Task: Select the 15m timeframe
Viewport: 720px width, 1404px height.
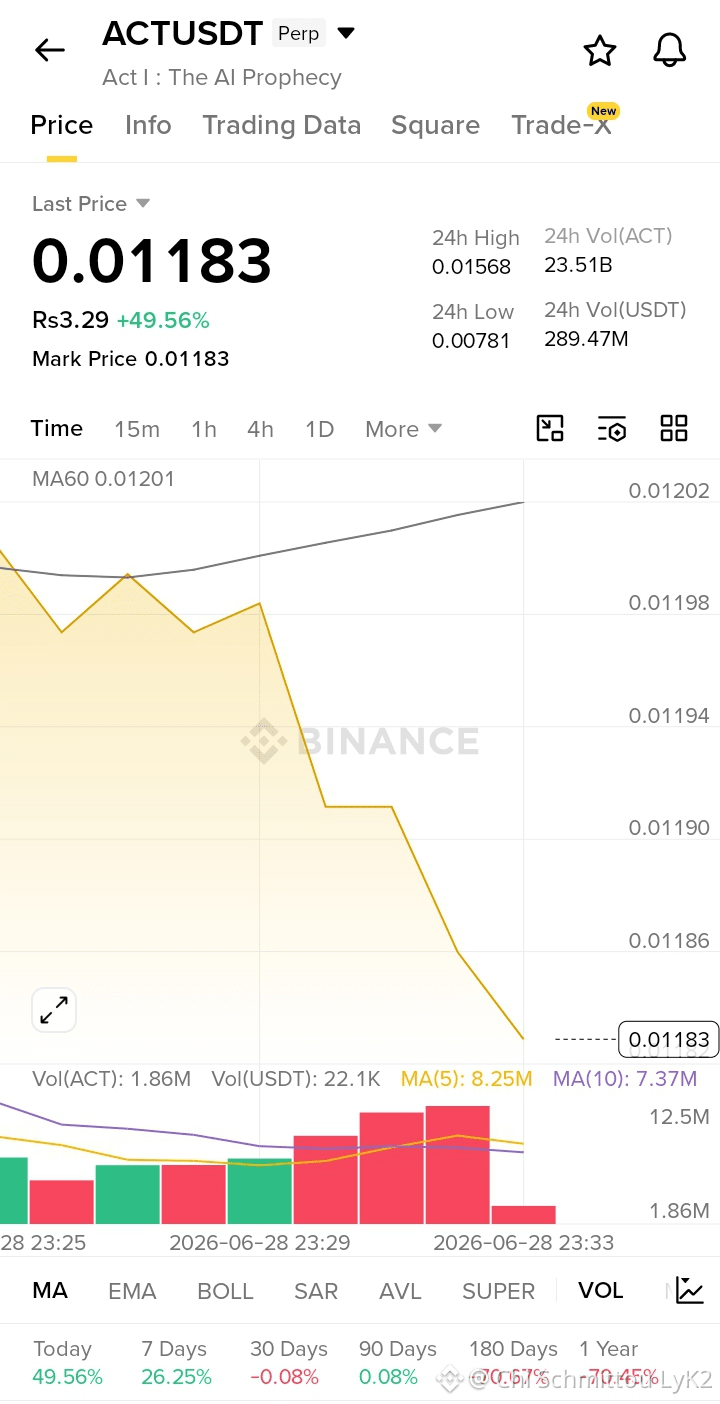Action: point(137,429)
